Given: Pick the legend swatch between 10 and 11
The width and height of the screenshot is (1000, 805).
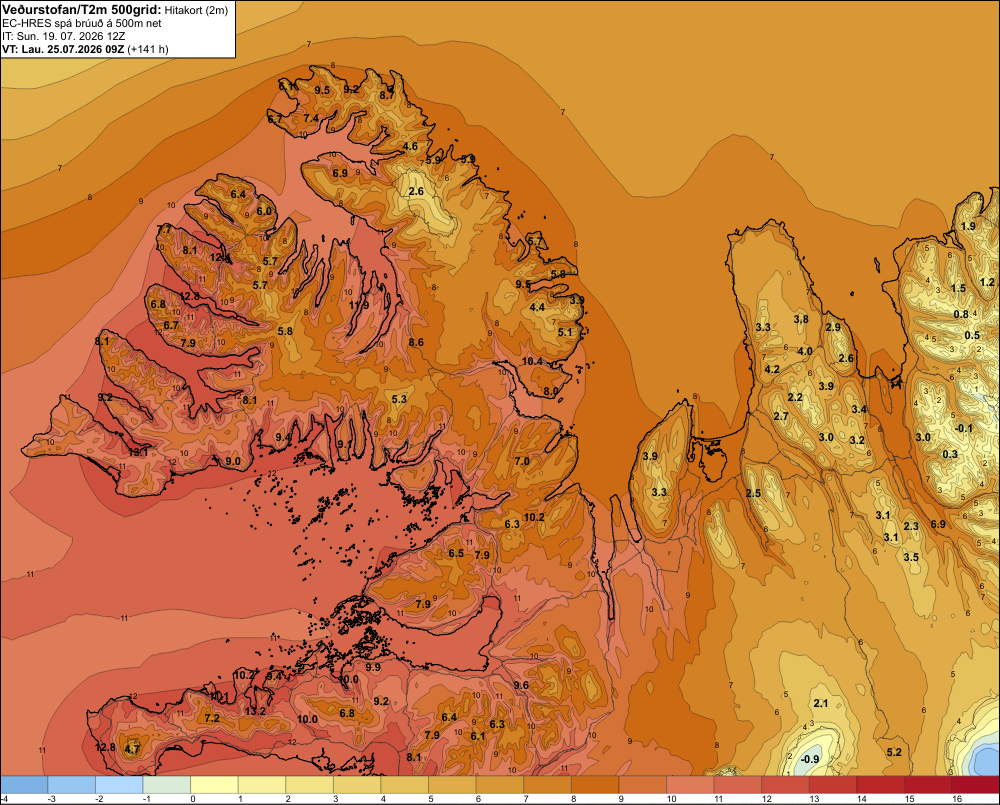Looking at the screenshot, I should pos(691,785).
